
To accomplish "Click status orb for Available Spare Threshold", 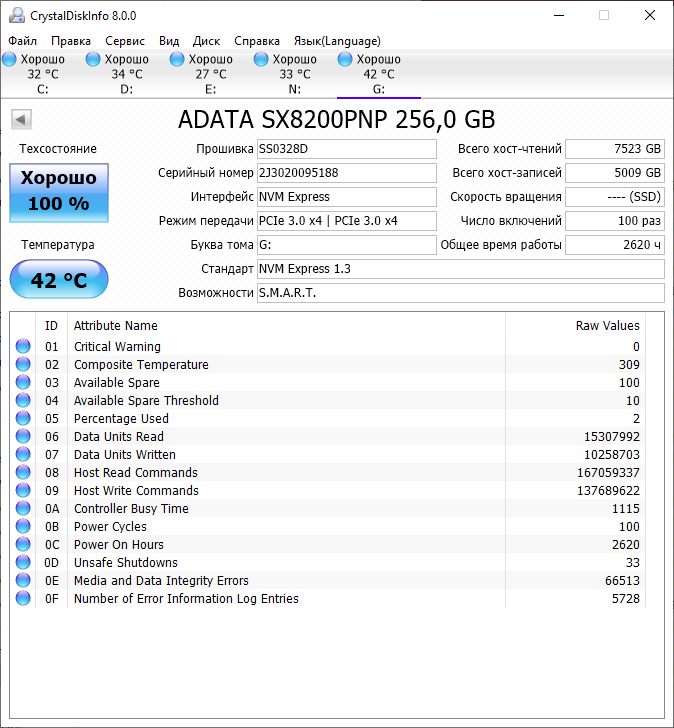I will (23, 400).
